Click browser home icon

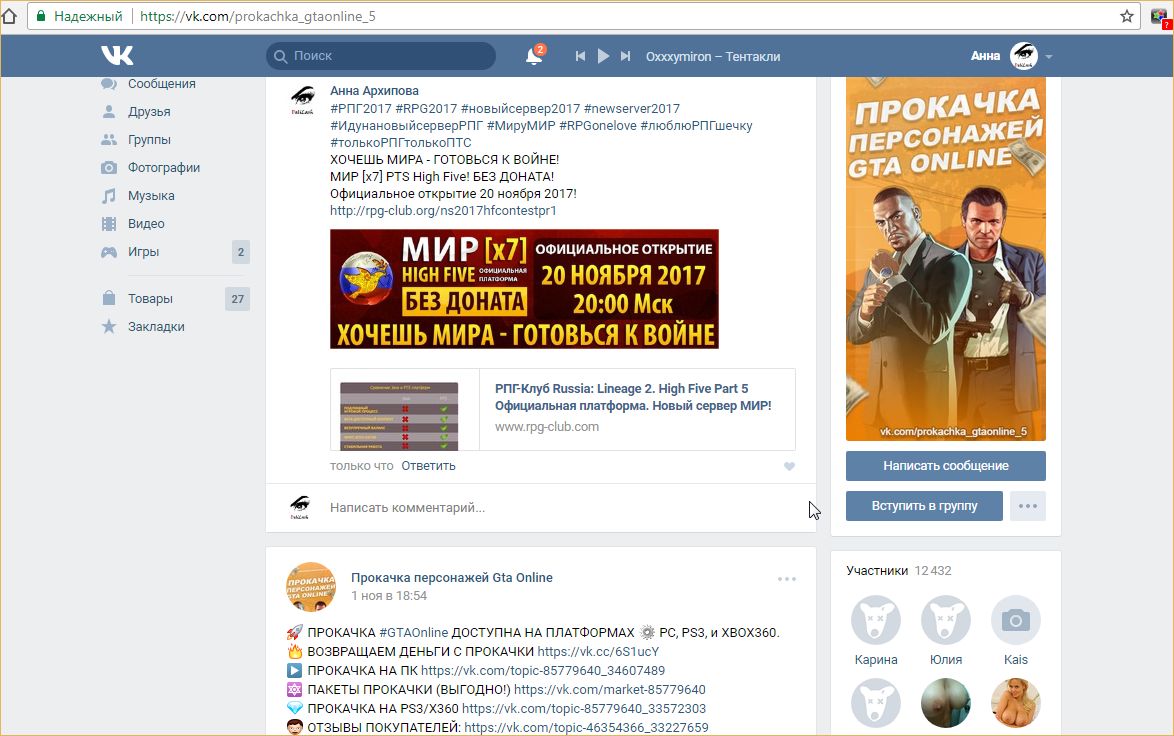(x=8, y=16)
